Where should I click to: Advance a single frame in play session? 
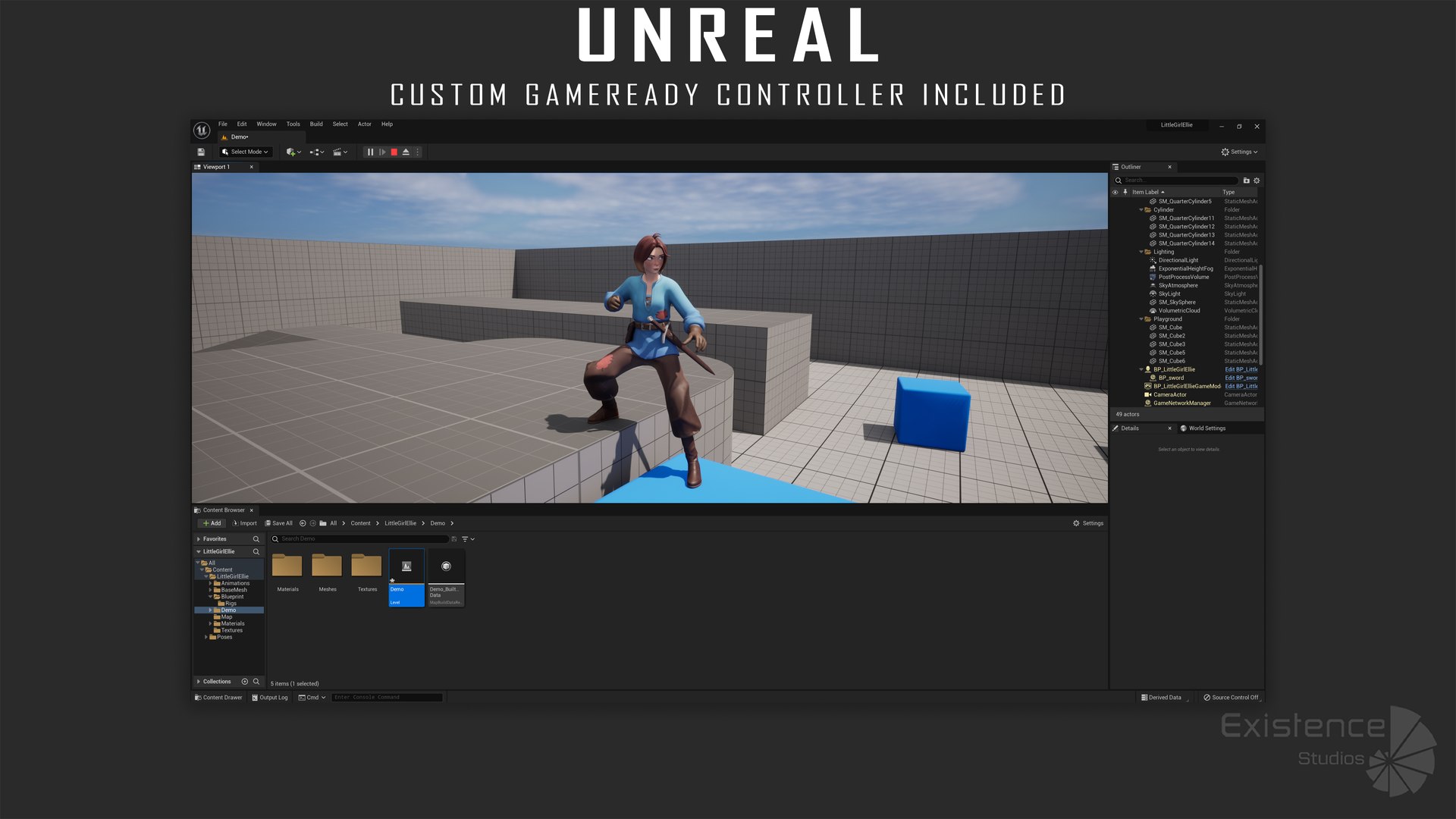tap(382, 152)
